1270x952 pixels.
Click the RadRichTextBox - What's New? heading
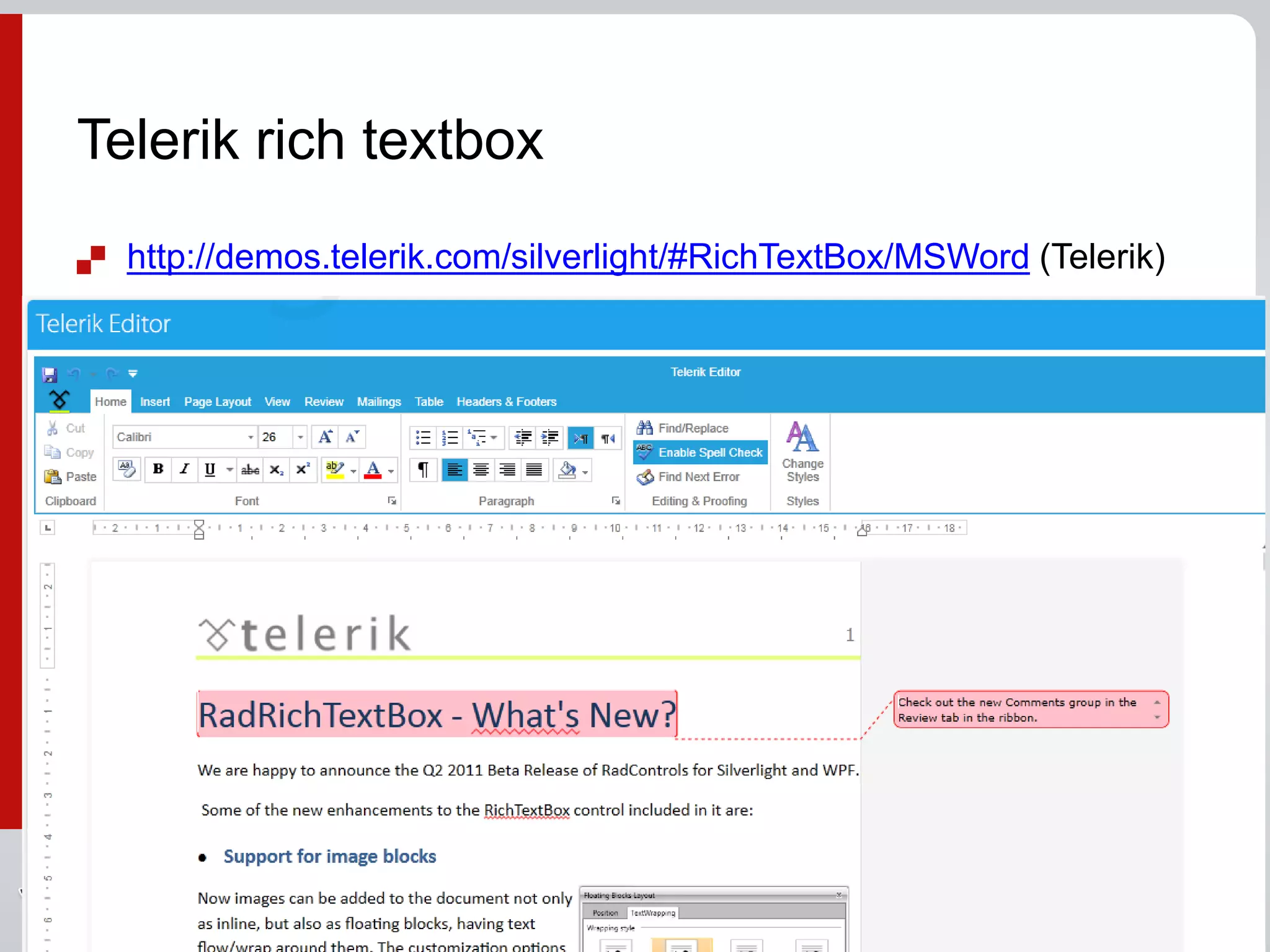pyautogui.click(x=437, y=715)
